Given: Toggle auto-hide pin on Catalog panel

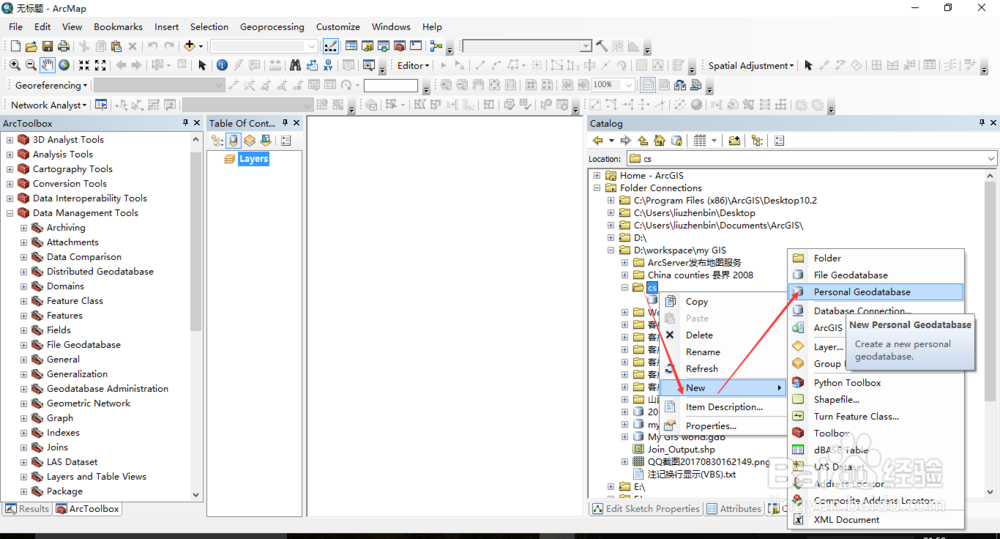Looking at the screenshot, I should pos(982,122).
